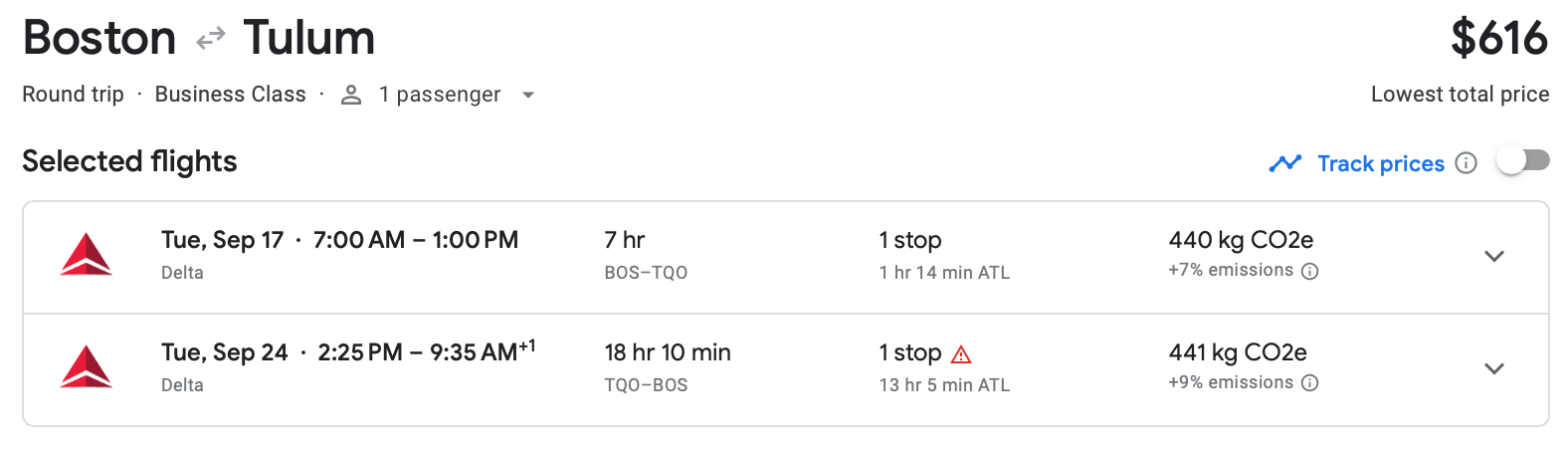Click the 1 passenger label
This screenshot has height=452, width=1568.
pos(439,95)
